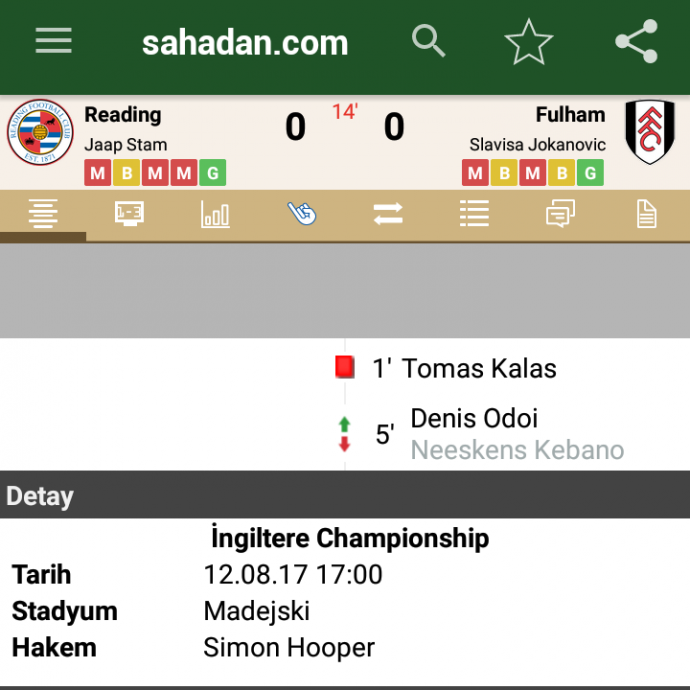Tap the search magnifier icon
The width and height of the screenshot is (690, 690).
[429, 41]
